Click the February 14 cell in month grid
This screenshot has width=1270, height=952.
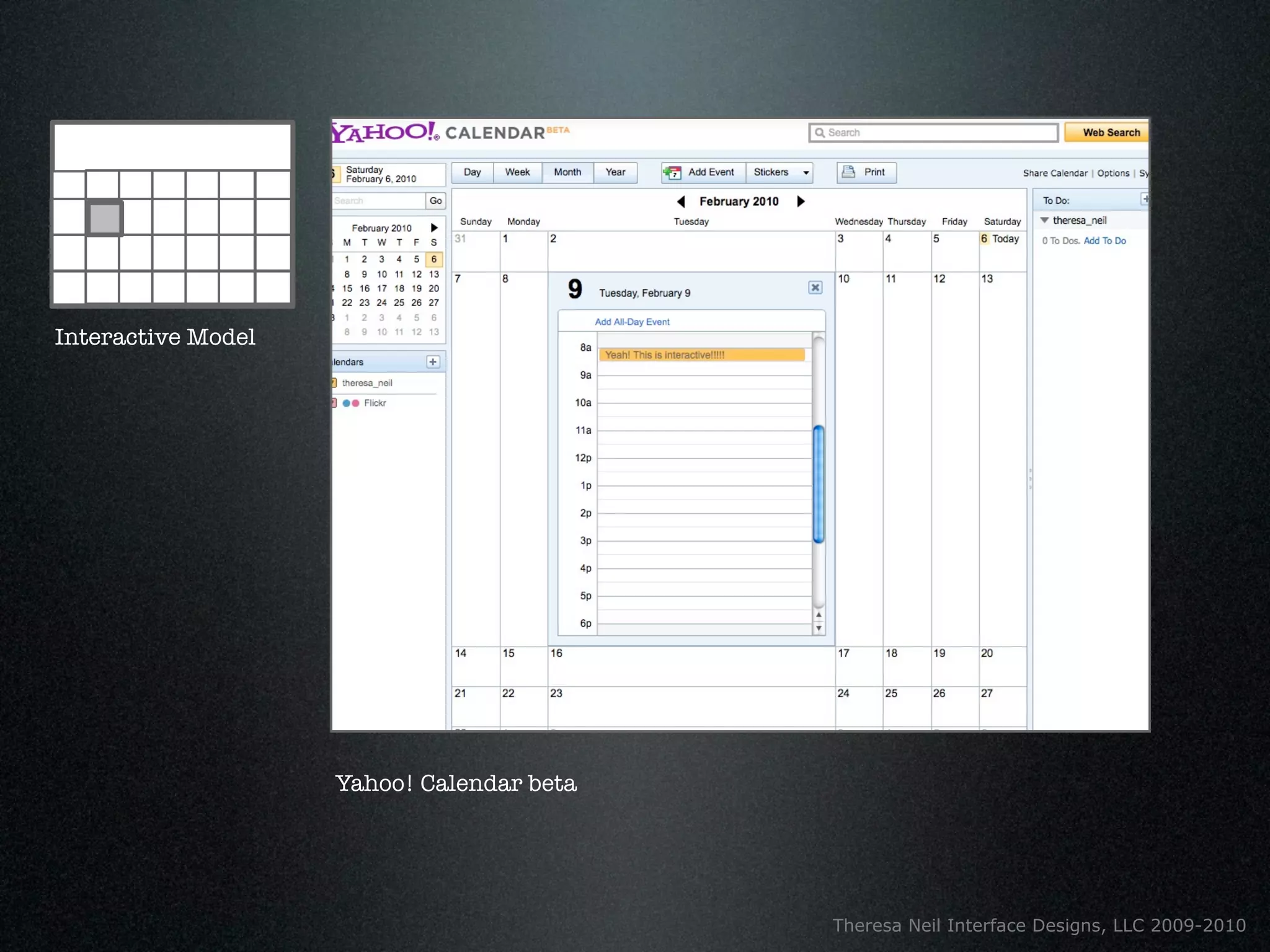476,666
